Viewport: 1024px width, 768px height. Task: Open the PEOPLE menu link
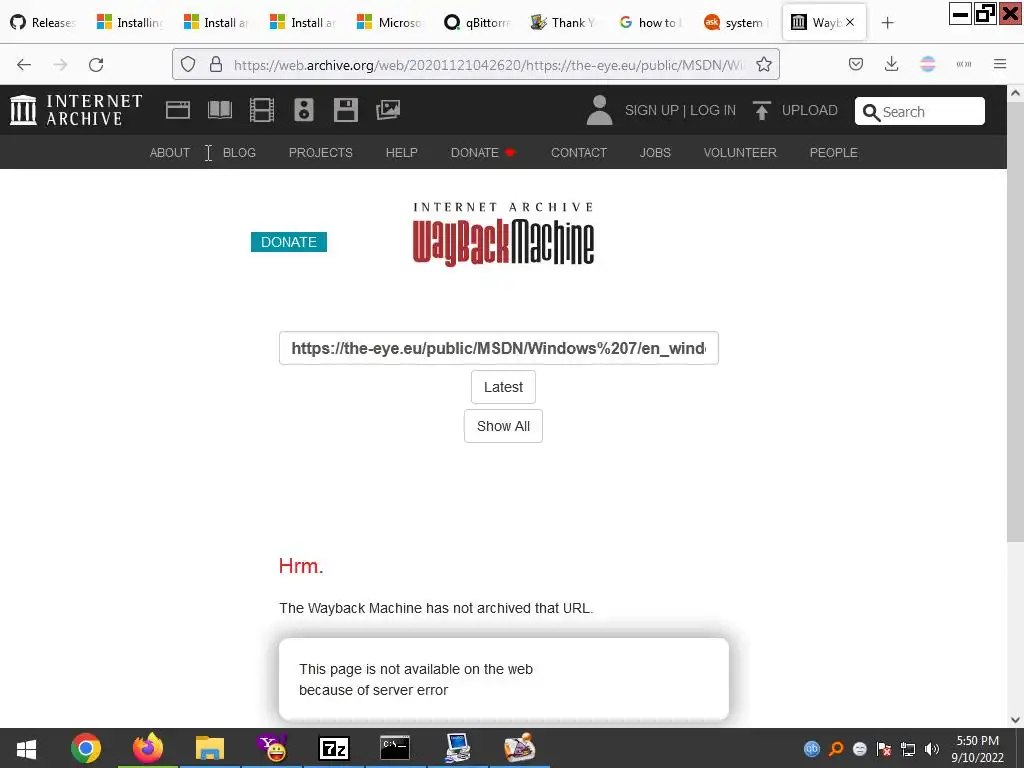click(833, 153)
